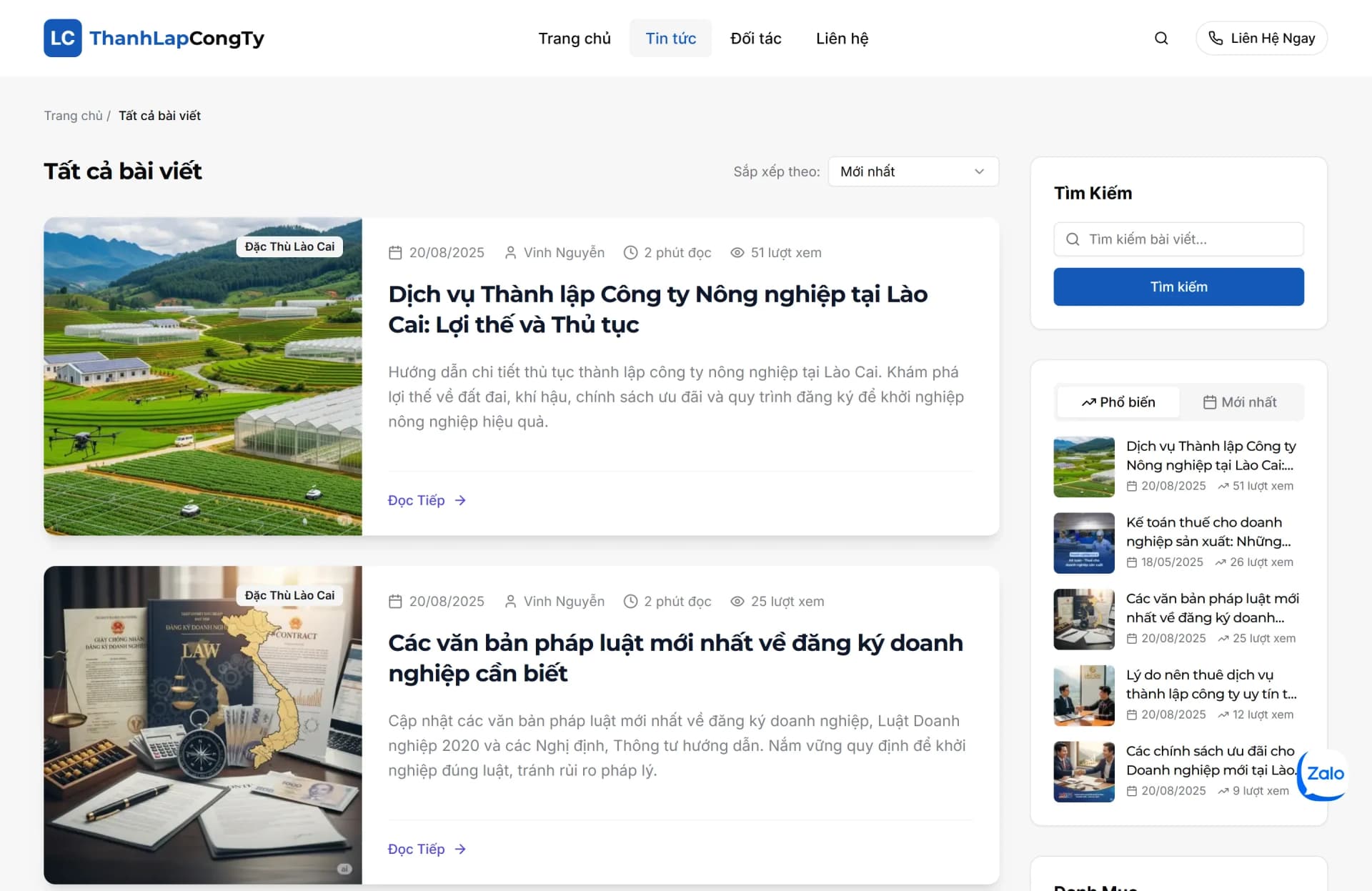Click the eye icon showing 51 lượt xem
The image size is (1372, 891).
click(737, 252)
